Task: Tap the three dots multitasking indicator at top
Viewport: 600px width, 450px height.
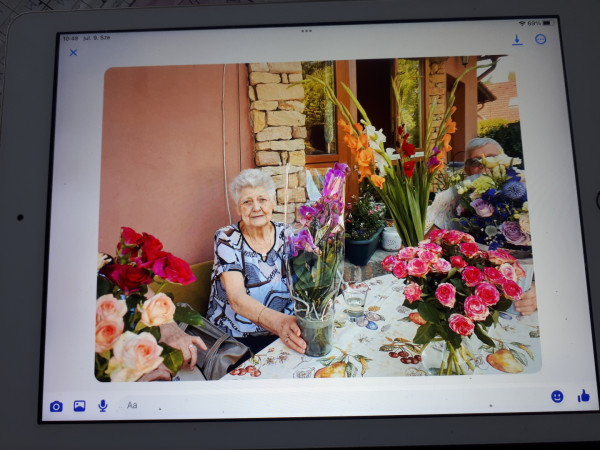Action: click(306, 31)
